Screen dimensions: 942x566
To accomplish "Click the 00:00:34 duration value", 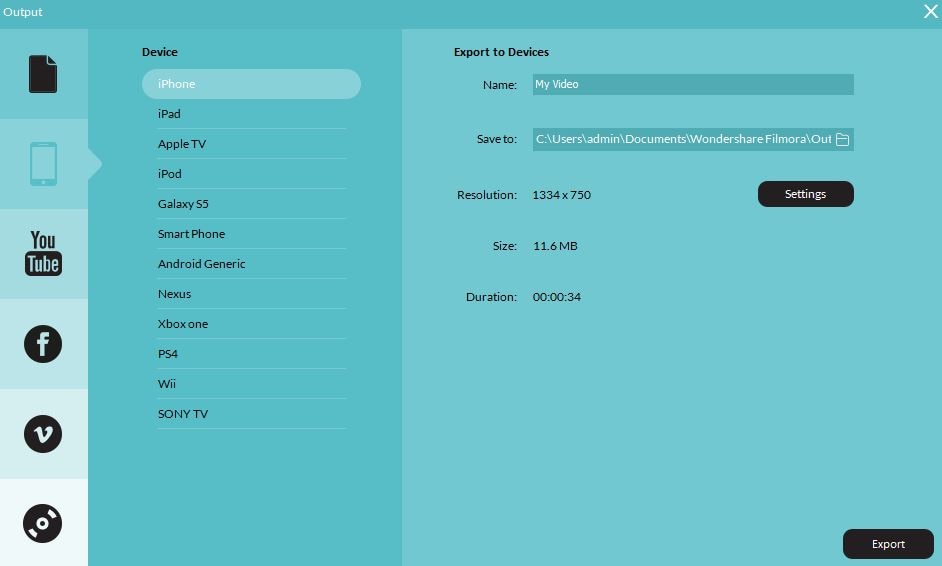I will coord(557,297).
